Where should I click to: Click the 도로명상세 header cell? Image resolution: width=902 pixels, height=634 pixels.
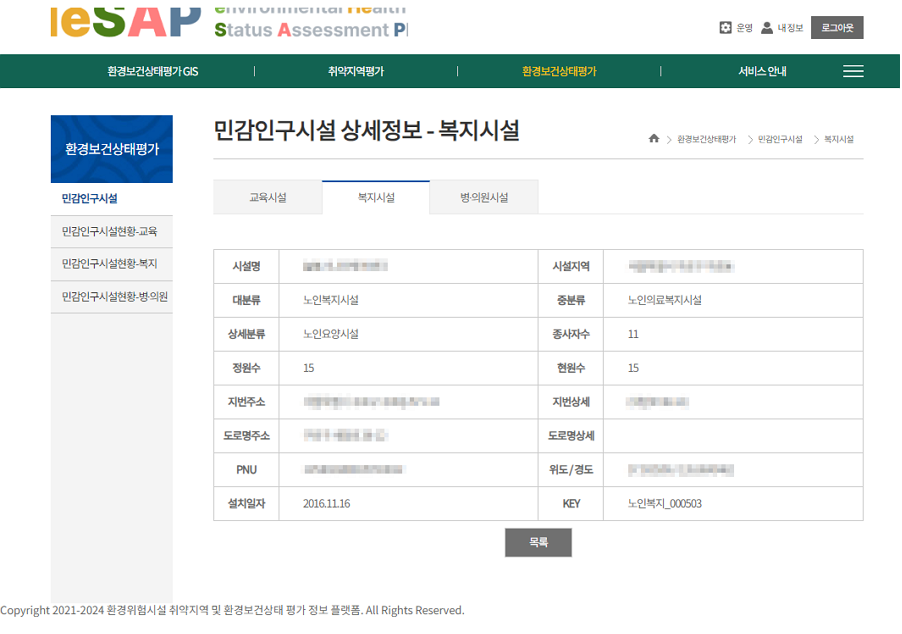(x=571, y=436)
